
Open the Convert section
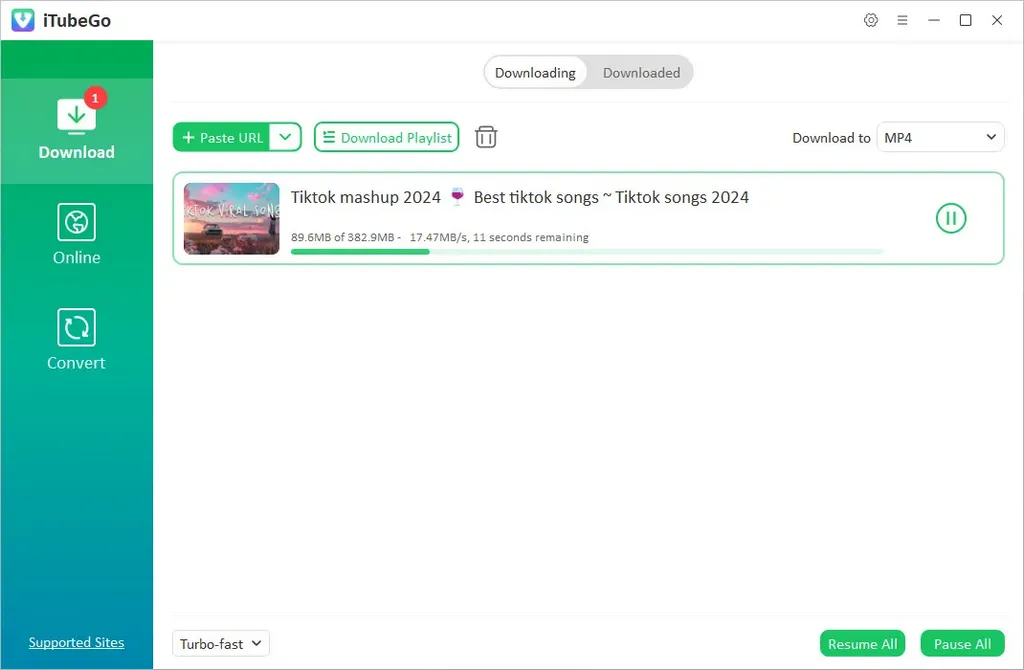pyautogui.click(x=76, y=340)
